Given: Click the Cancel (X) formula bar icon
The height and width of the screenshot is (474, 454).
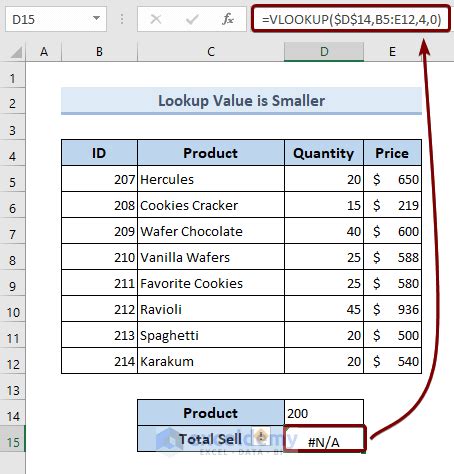Looking at the screenshot, I should [156, 19].
